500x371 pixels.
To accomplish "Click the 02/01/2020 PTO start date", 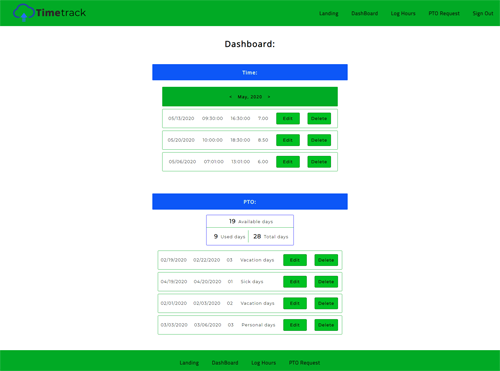I will pos(174,303).
